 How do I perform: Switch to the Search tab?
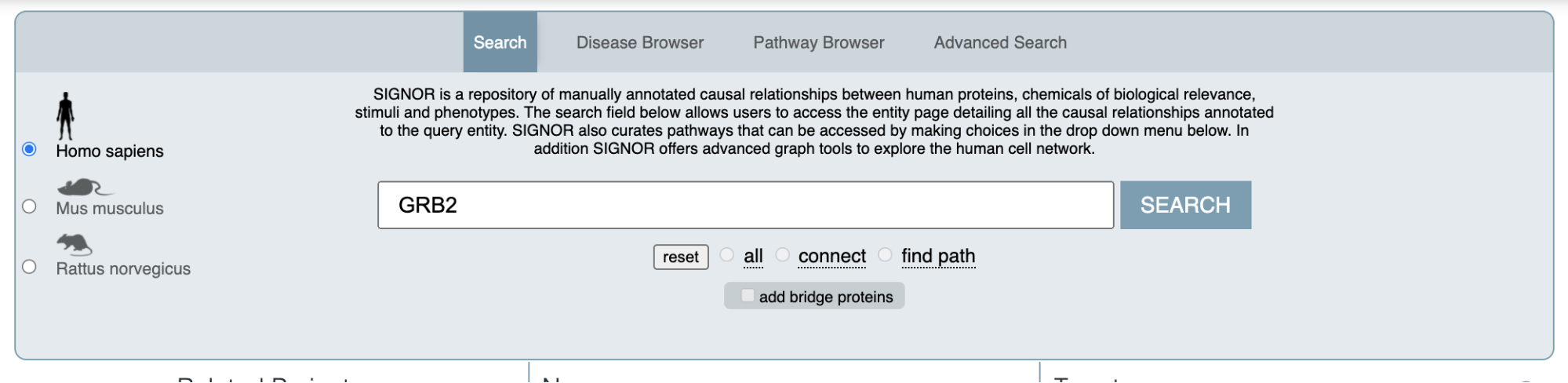pyautogui.click(x=500, y=42)
